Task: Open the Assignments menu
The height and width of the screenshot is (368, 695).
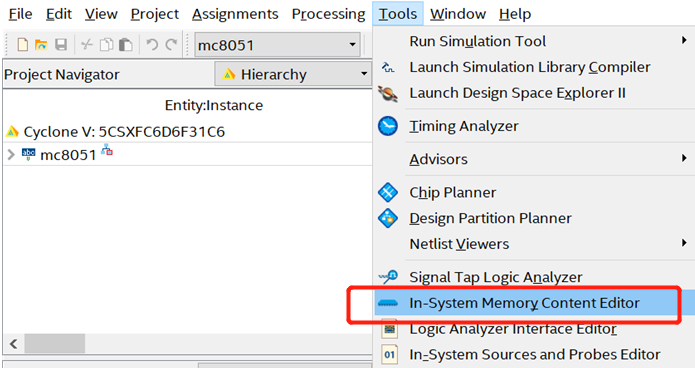Action: click(235, 14)
